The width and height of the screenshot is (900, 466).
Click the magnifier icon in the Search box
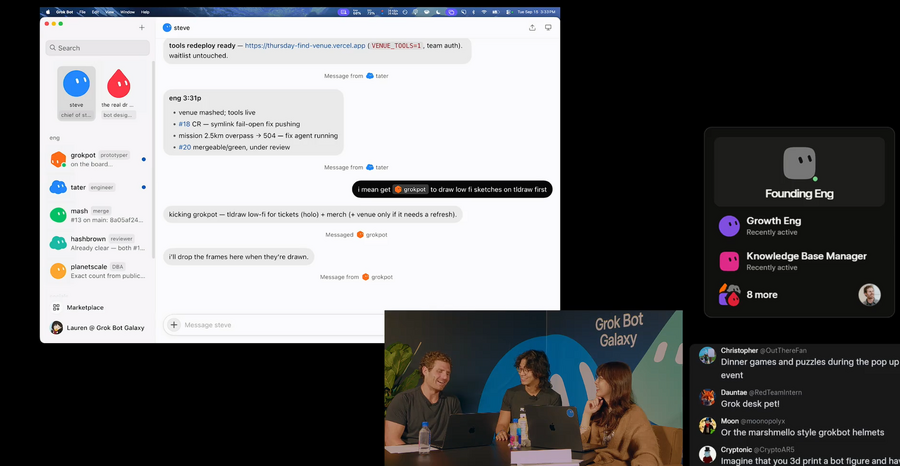[53, 48]
